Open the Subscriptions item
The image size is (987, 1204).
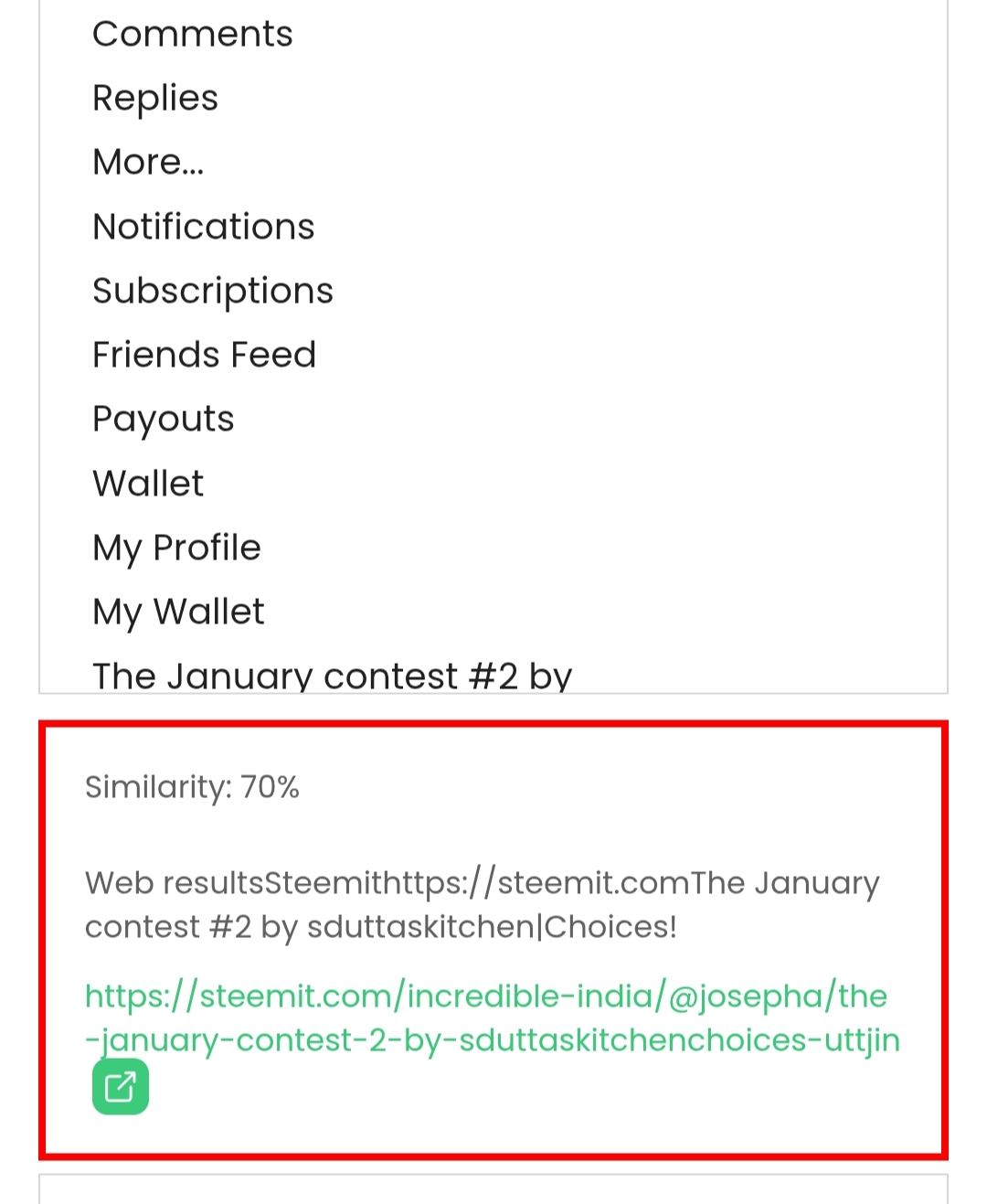click(x=213, y=291)
